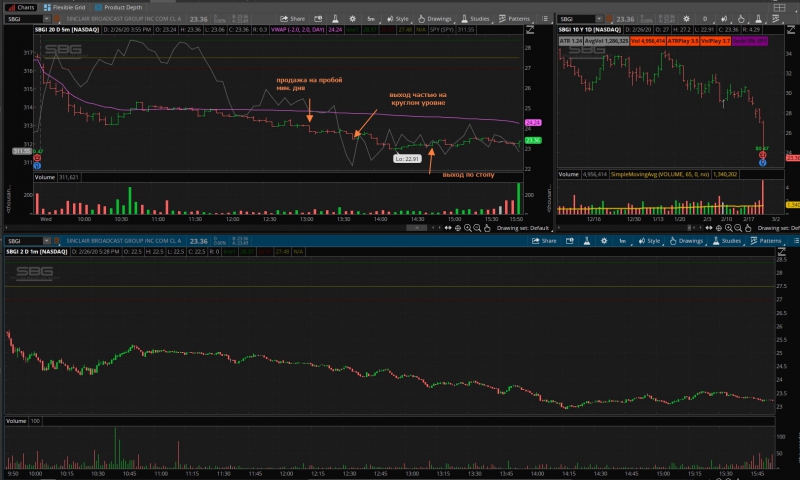Viewport: 800px width, 480px height.
Task: Open the list menu icon in 5m chart toolbar
Action: pyautogui.click(x=544, y=19)
